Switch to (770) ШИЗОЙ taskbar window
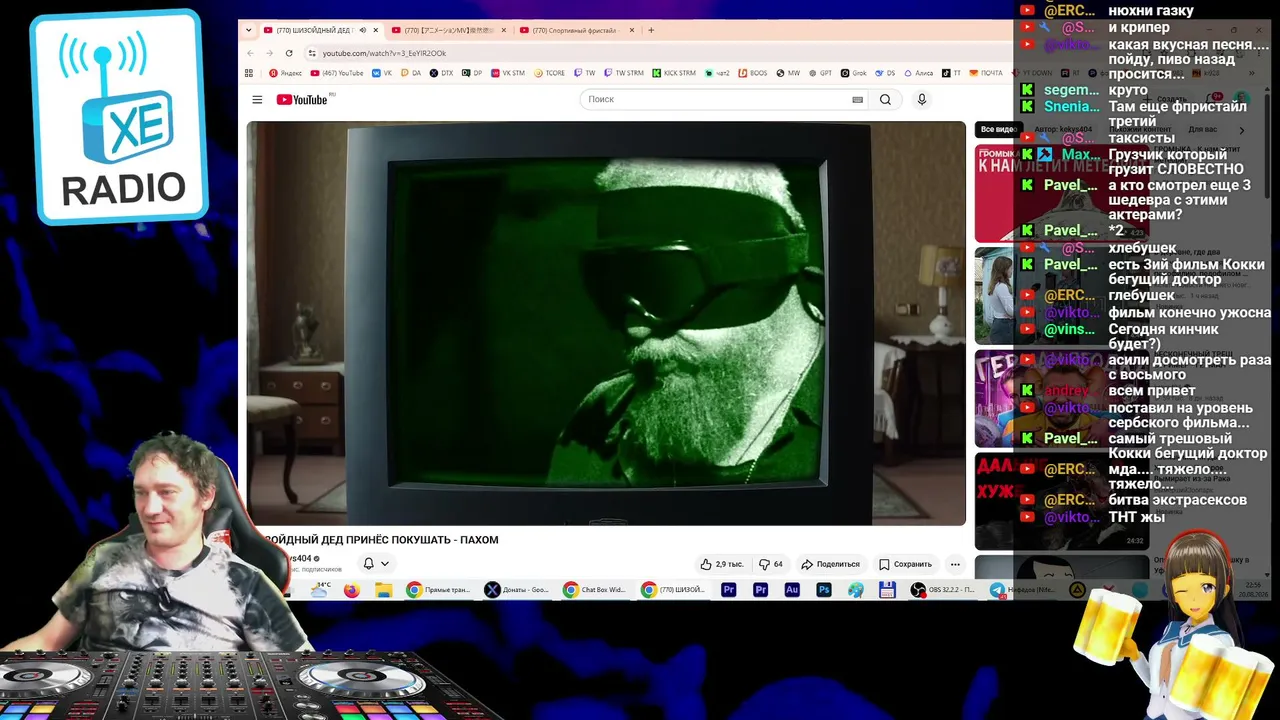This screenshot has width=1280, height=720. coord(673,590)
